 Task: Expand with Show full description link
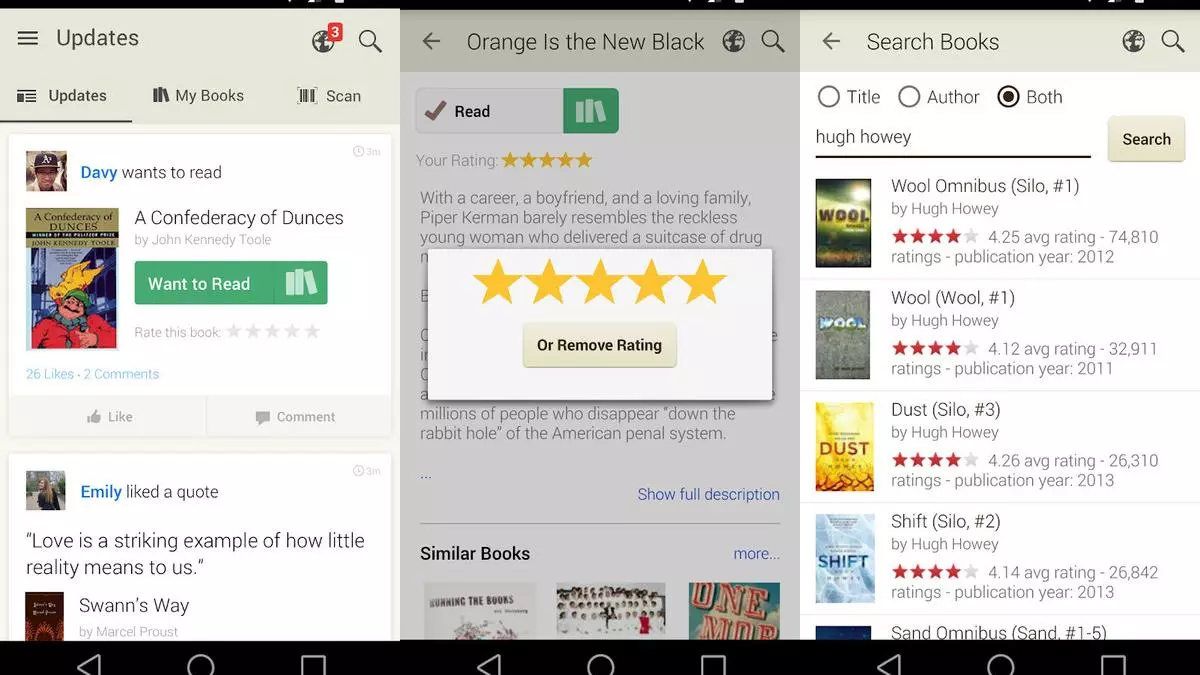point(708,494)
